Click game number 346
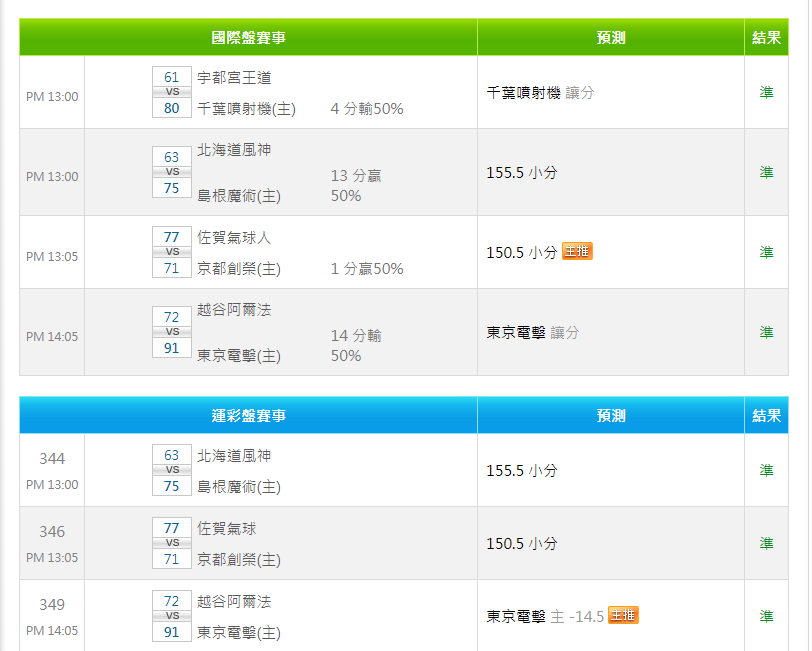The height and width of the screenshot is (651, 812). (52, 532)
